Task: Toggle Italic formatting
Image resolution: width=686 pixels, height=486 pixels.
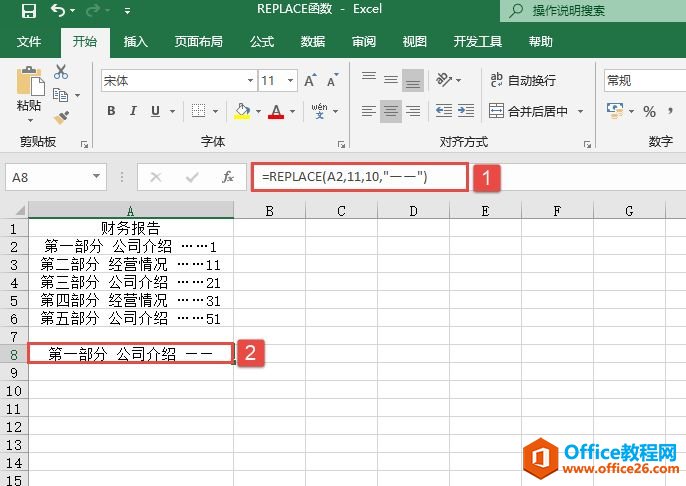Action: point(133,111)
